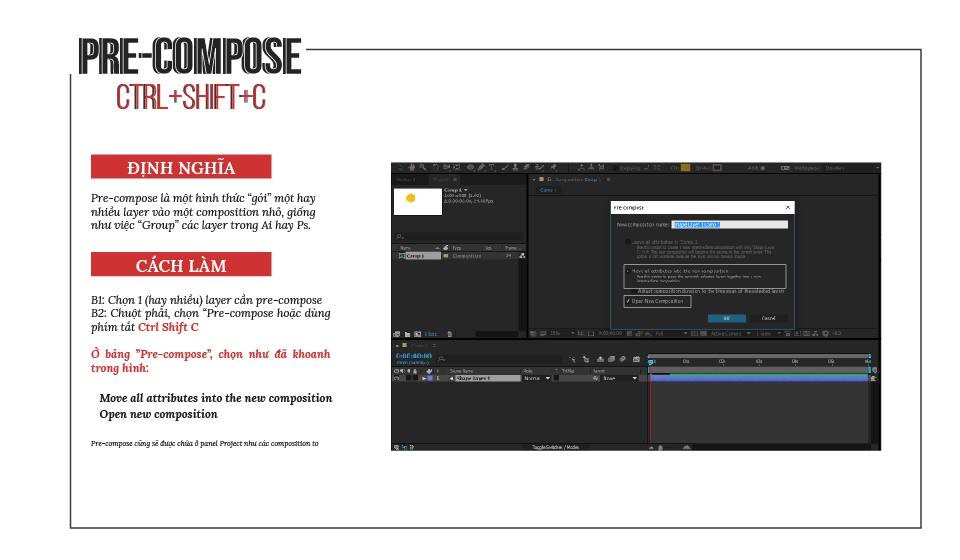Open the Normal blend mode dropdown

click(x=538, y=378)
